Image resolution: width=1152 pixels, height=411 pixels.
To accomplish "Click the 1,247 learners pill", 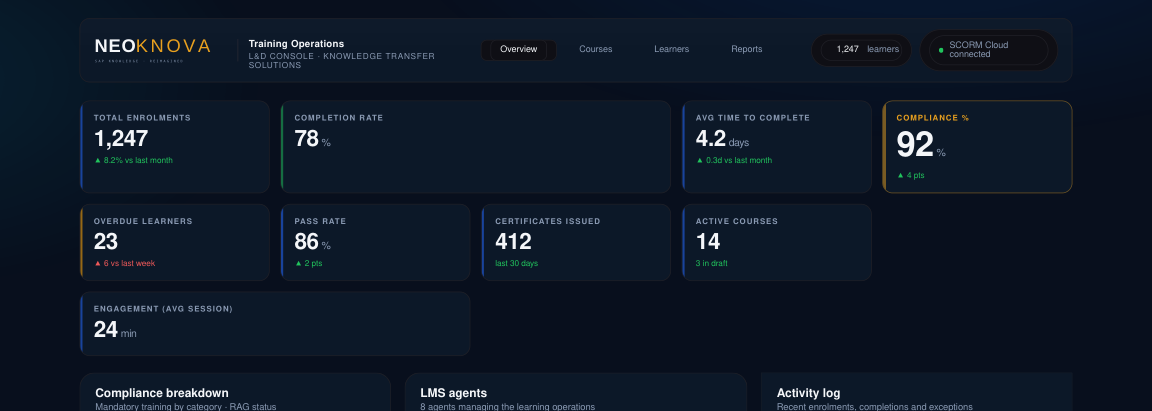I will (861, 49).
